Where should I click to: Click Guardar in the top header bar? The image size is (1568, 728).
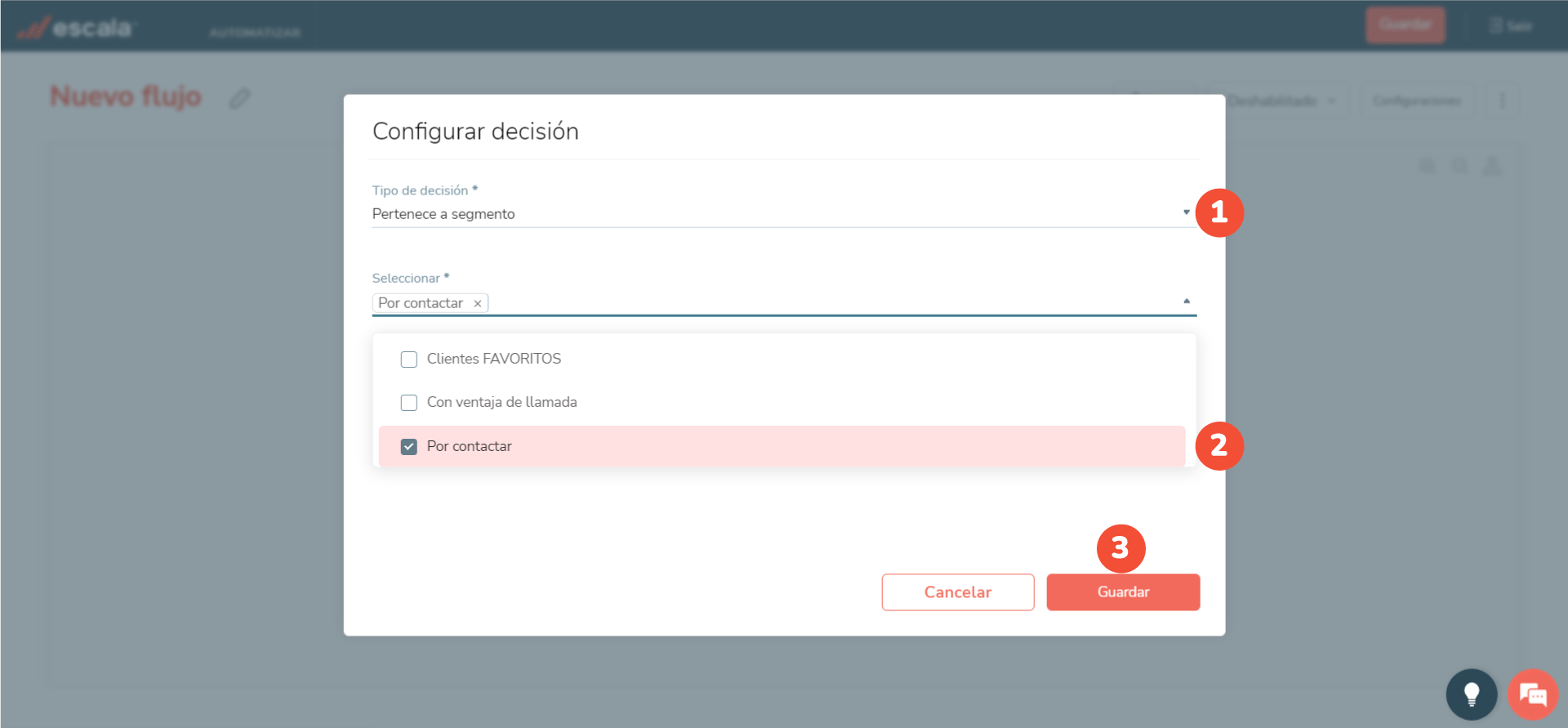pos(1405,25)
